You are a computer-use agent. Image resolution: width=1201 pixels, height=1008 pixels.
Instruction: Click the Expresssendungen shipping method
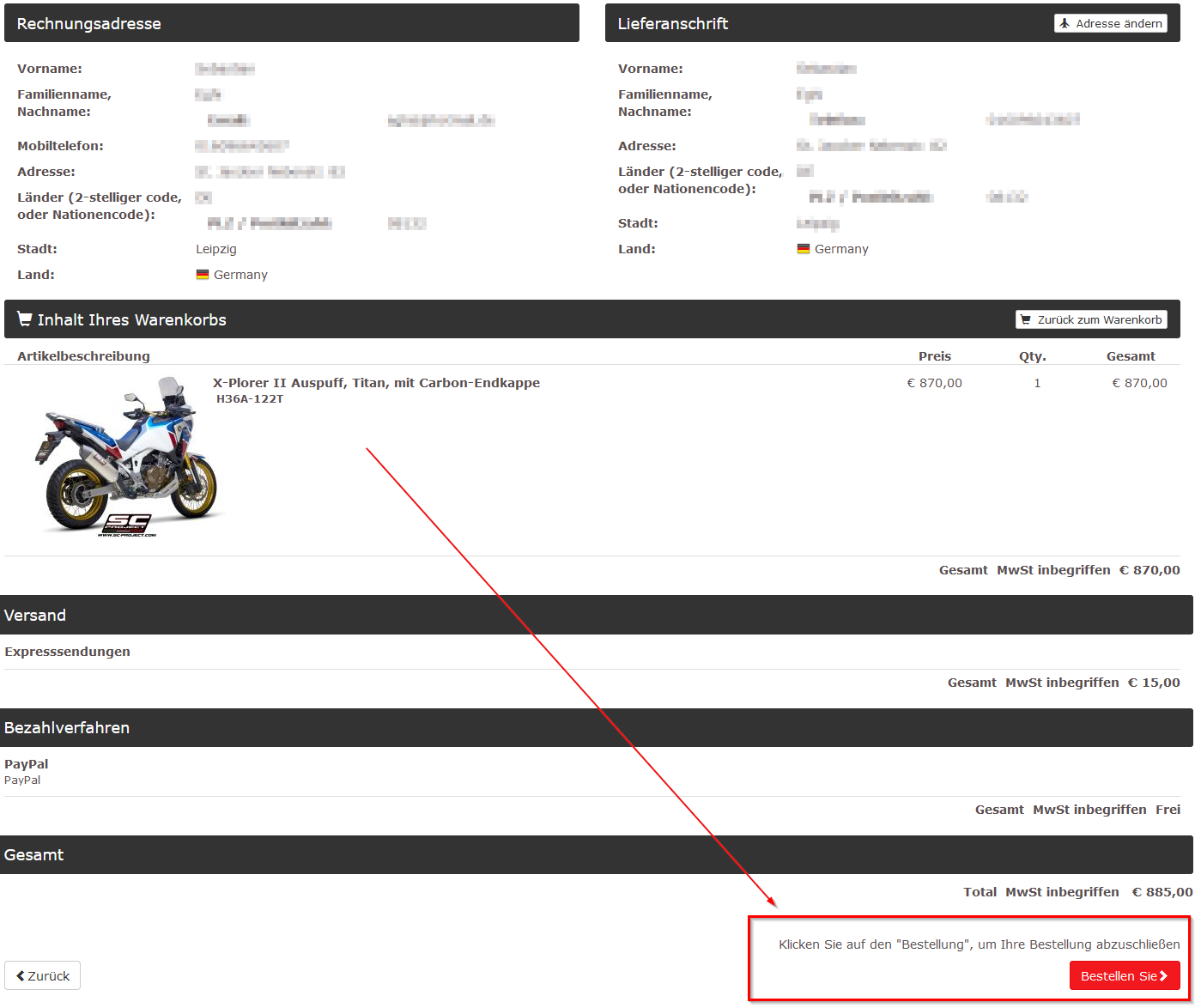(68, 652)
